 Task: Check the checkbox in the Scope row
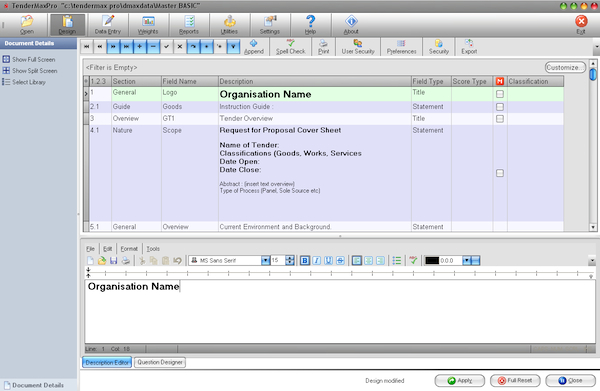coord(500,173)
